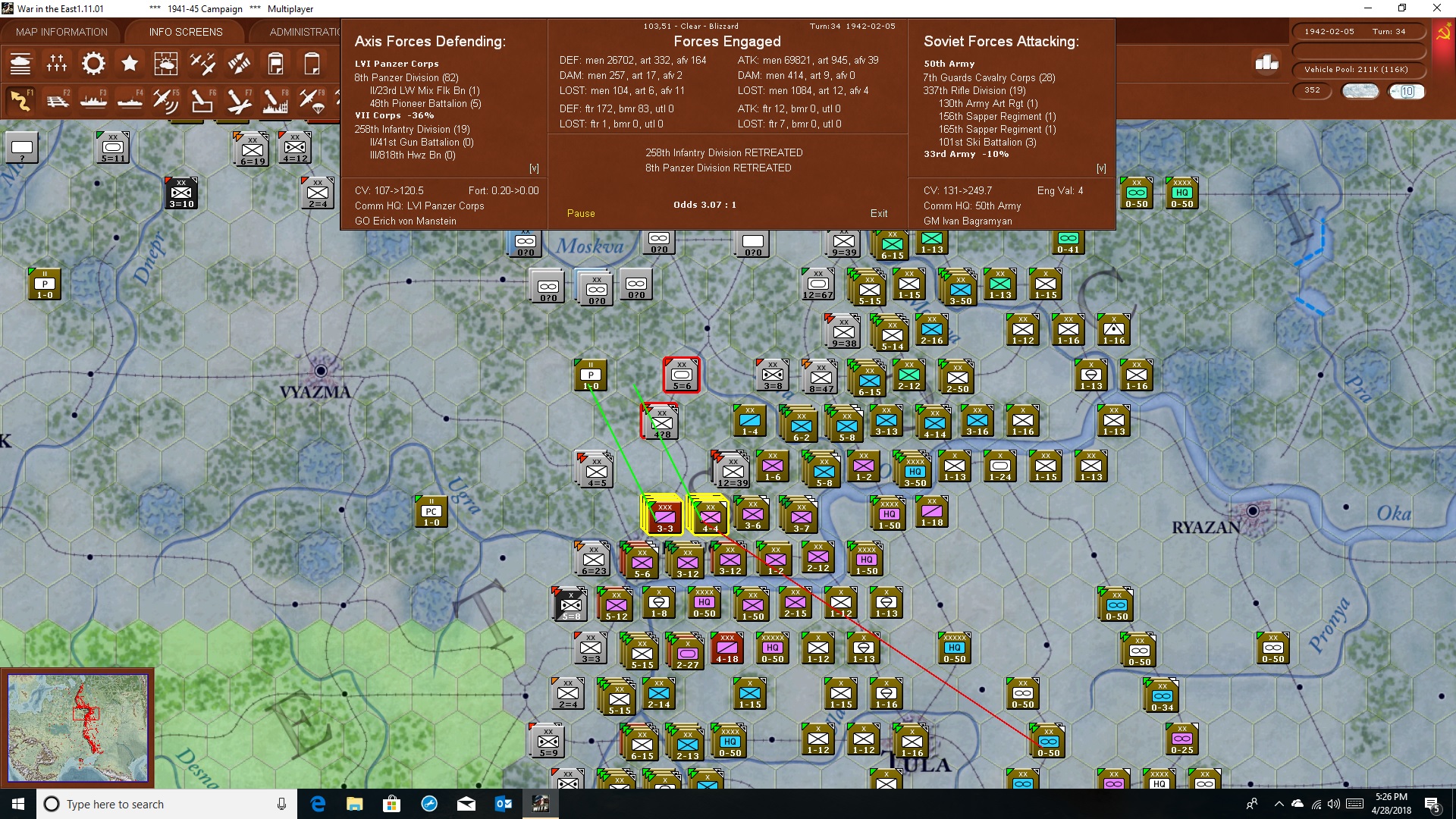Select the F1 move mode arrow
The image size is (1456, 819).
(20, 100)
